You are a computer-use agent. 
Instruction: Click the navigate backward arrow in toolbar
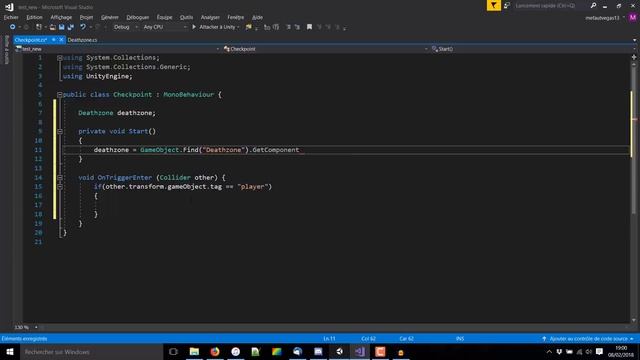(x=13, y=27)
